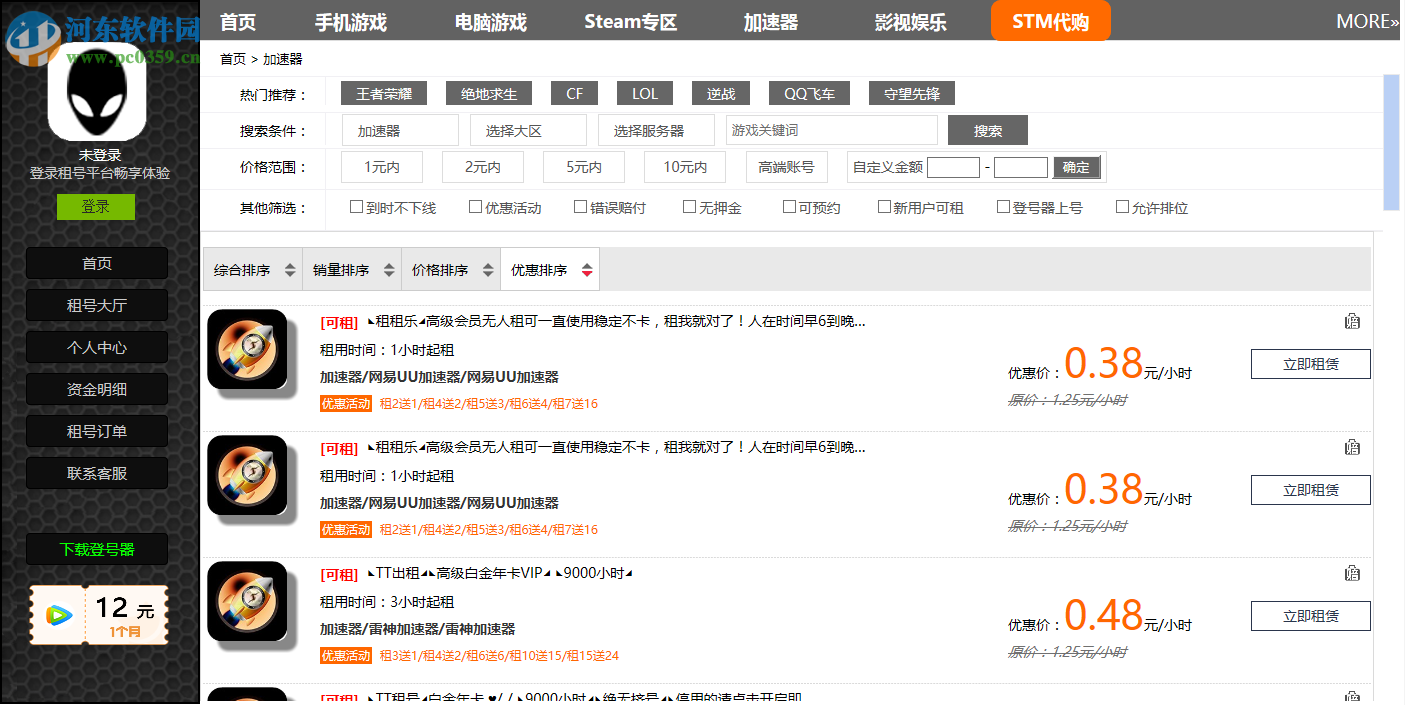Click the 立即租赁 button on the 0.48 listing
This screenshot has width=1405, height=705.
[1310, 616]
